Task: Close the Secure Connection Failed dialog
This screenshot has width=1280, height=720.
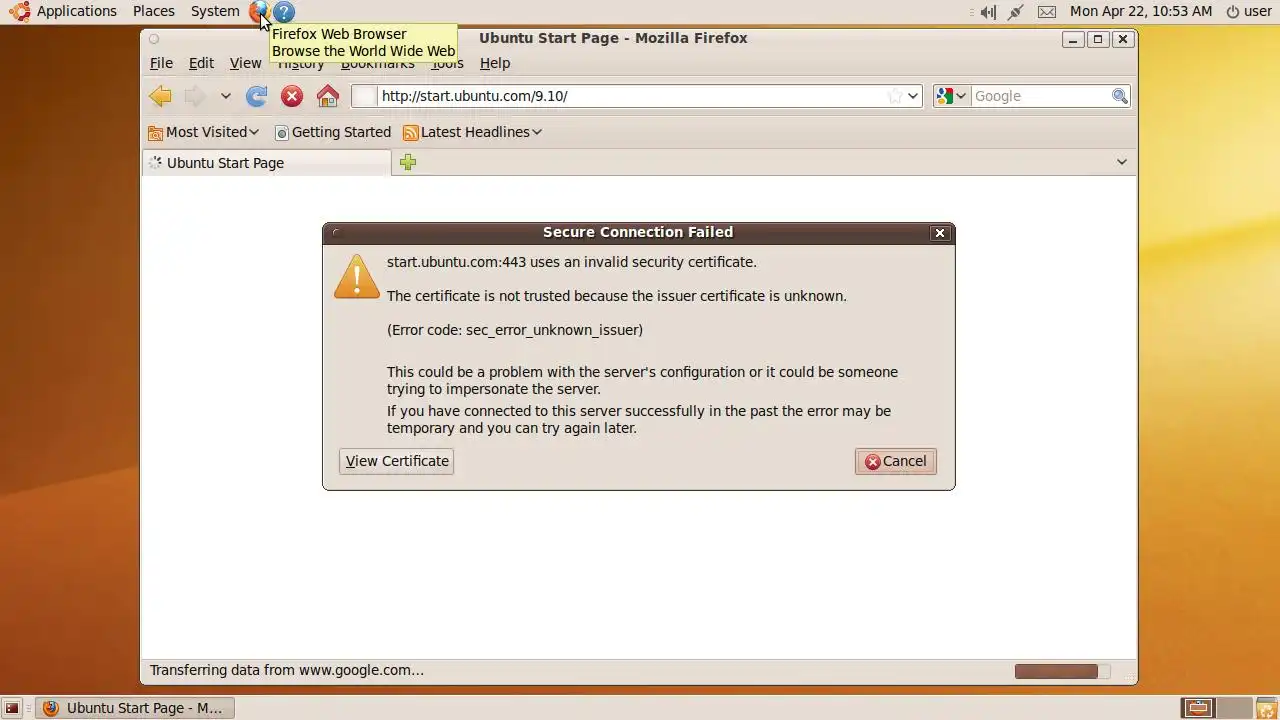Action: coord(939,233)
